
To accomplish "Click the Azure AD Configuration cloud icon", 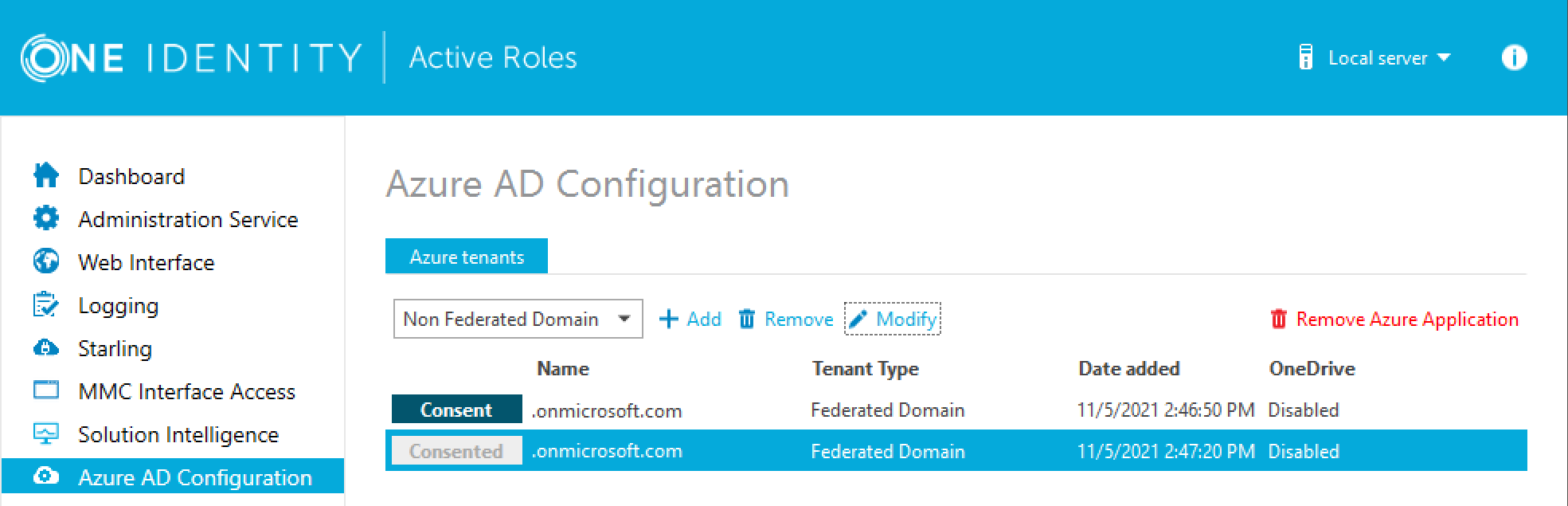I will (x=46, y=477).
